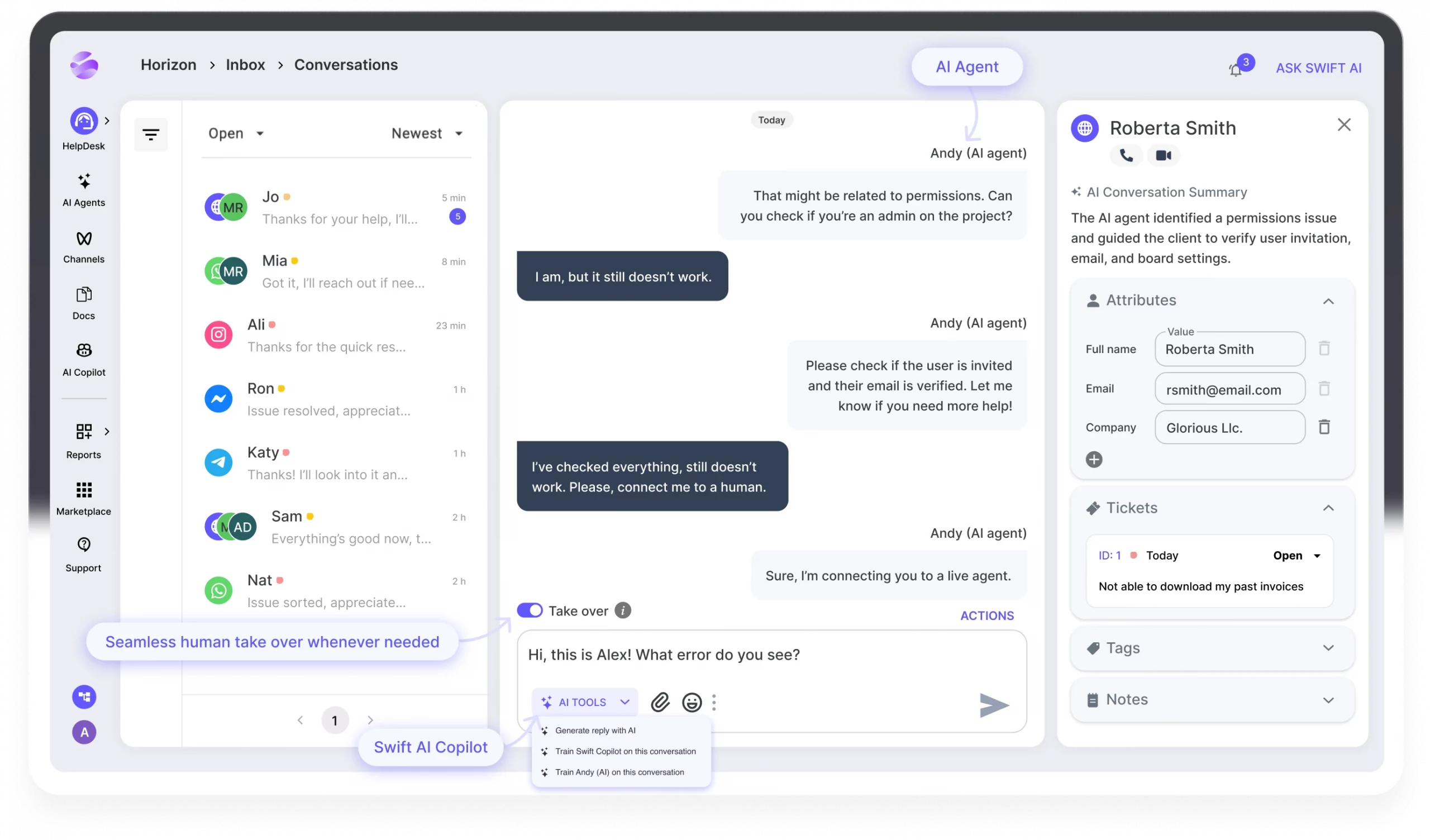Toggle the Take over switch

click(530, 610)
